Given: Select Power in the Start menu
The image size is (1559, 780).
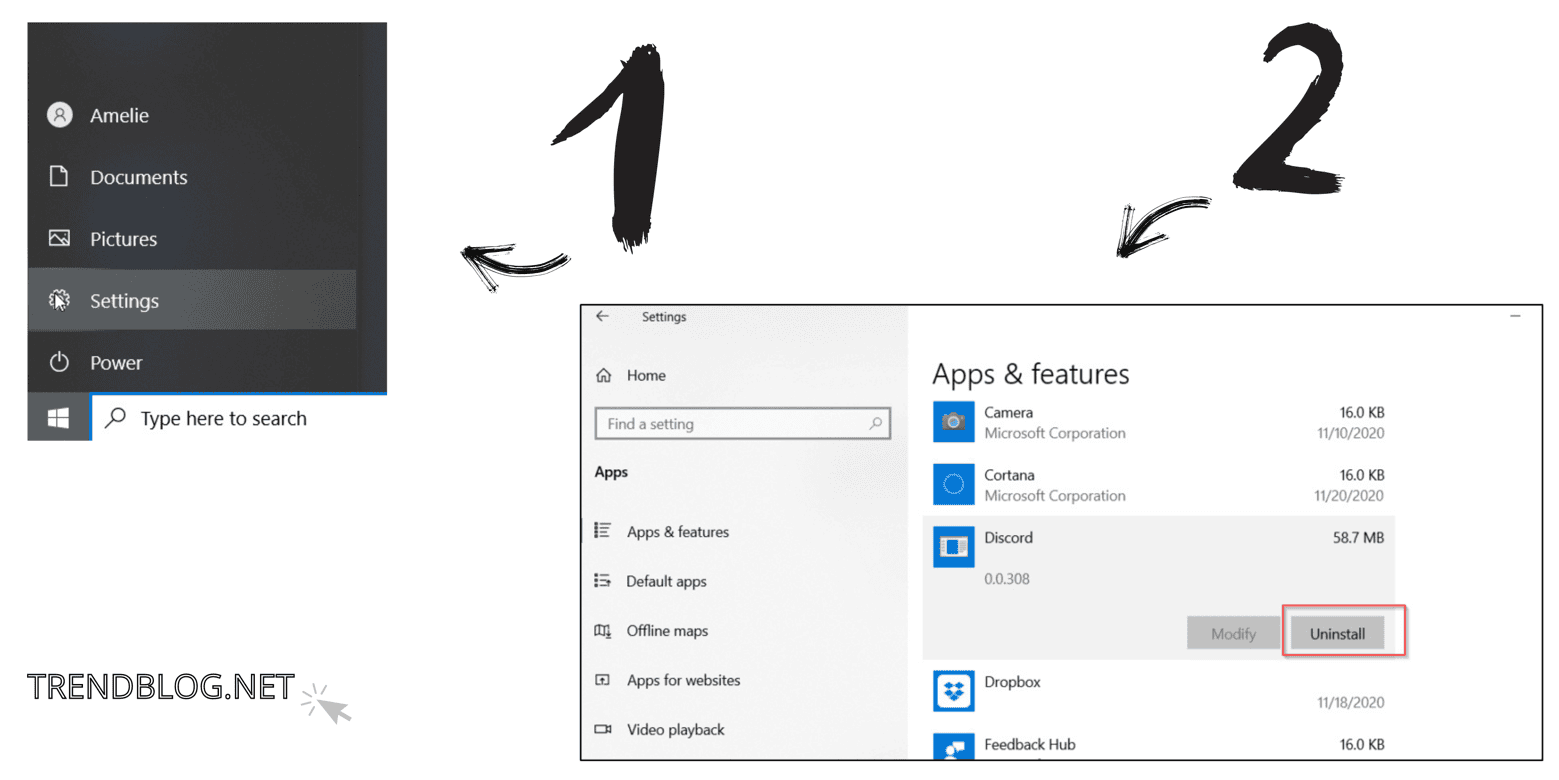Looking at the screenshot, I should pos(116,363).
